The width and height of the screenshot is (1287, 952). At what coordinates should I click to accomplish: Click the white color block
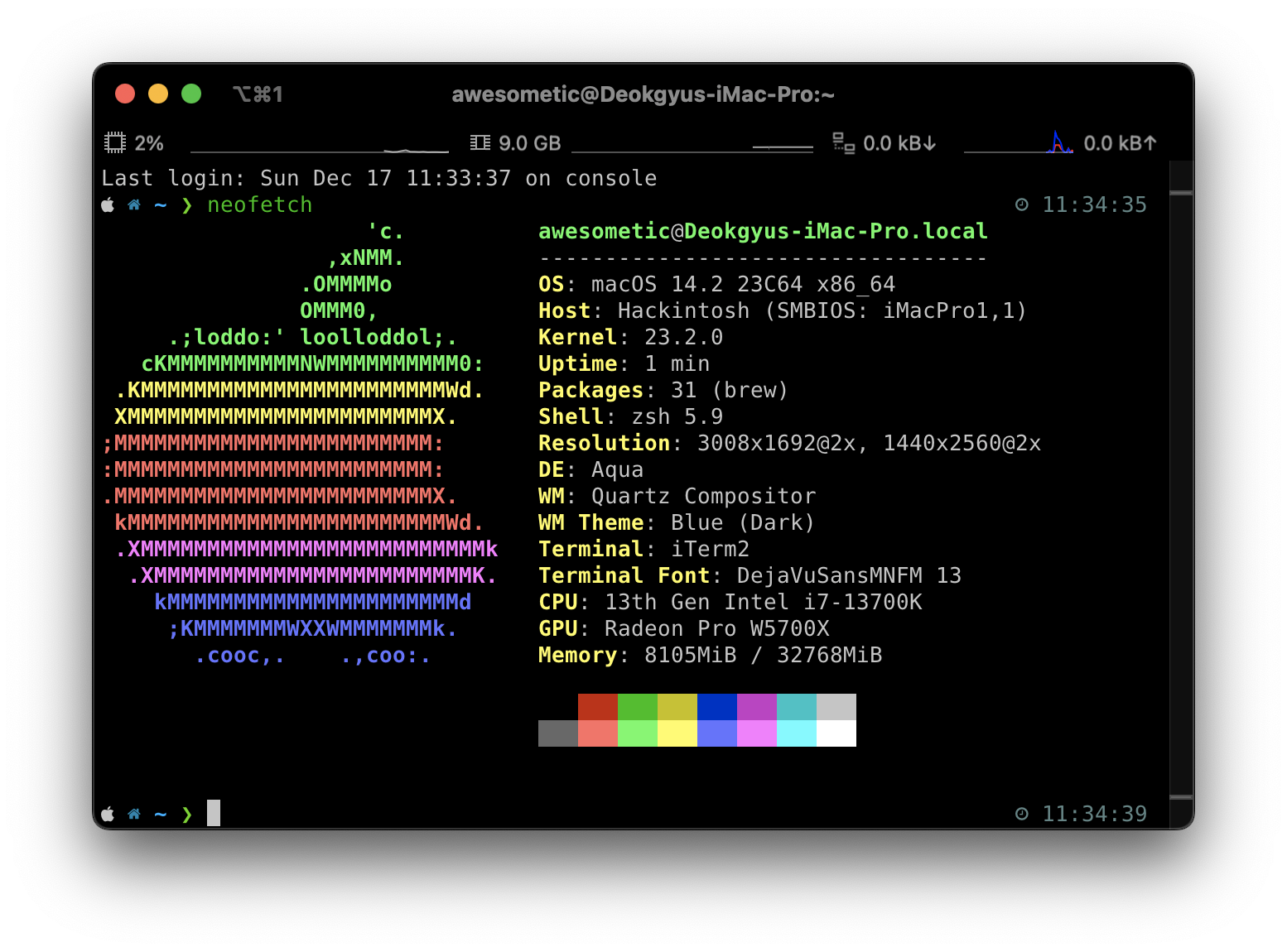click(836, 733)
